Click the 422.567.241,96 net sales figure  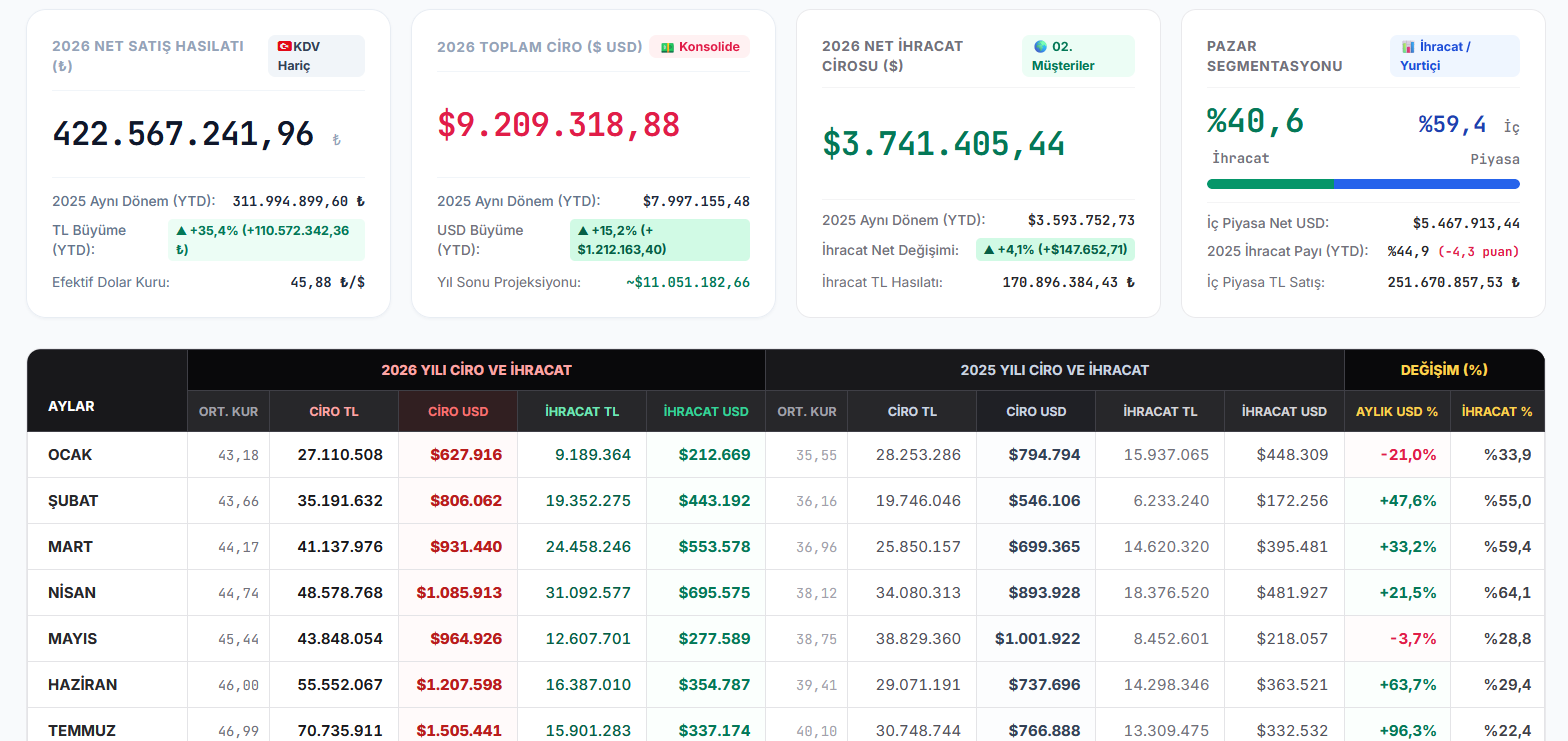tap(183, 134)
